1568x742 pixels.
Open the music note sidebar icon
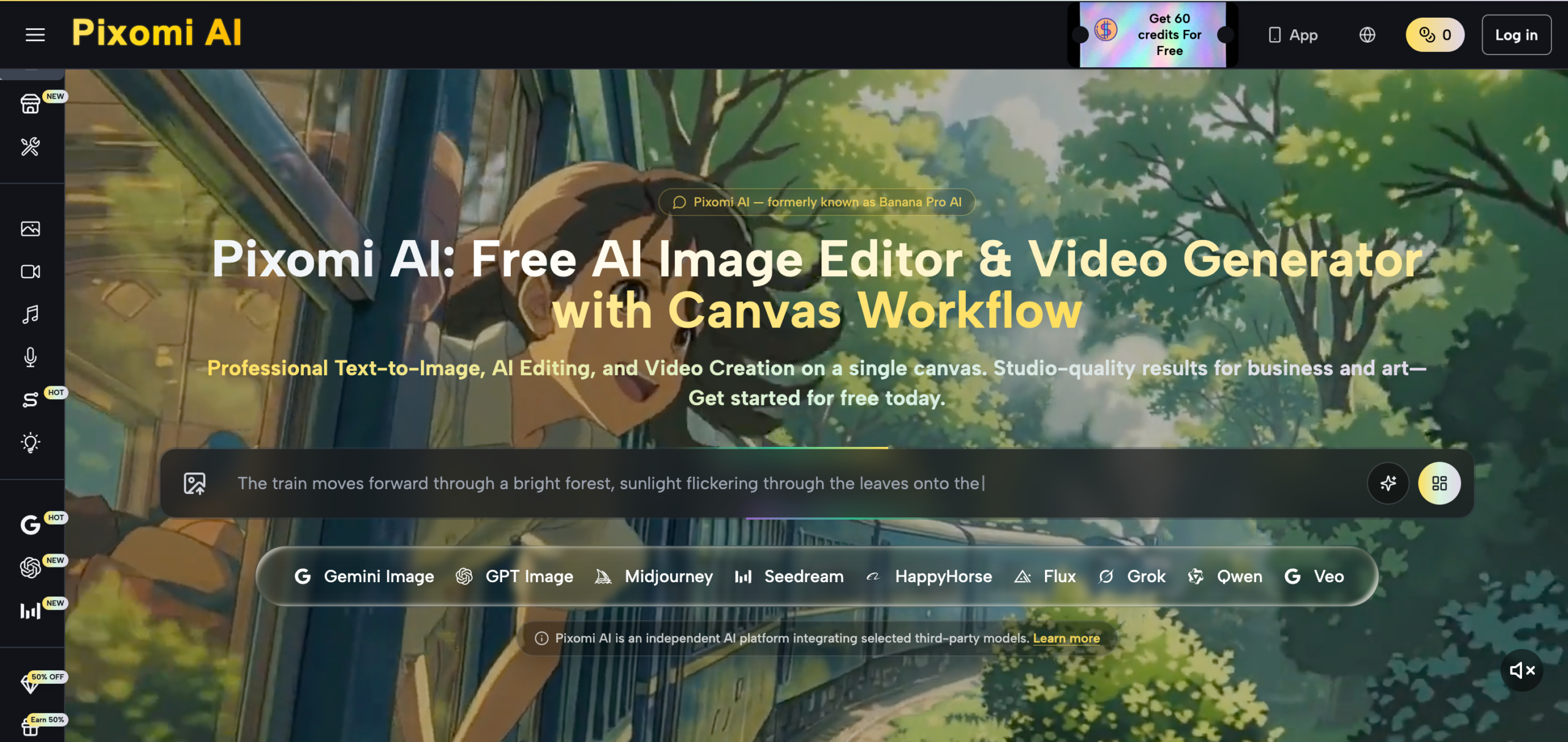point(31,315)
